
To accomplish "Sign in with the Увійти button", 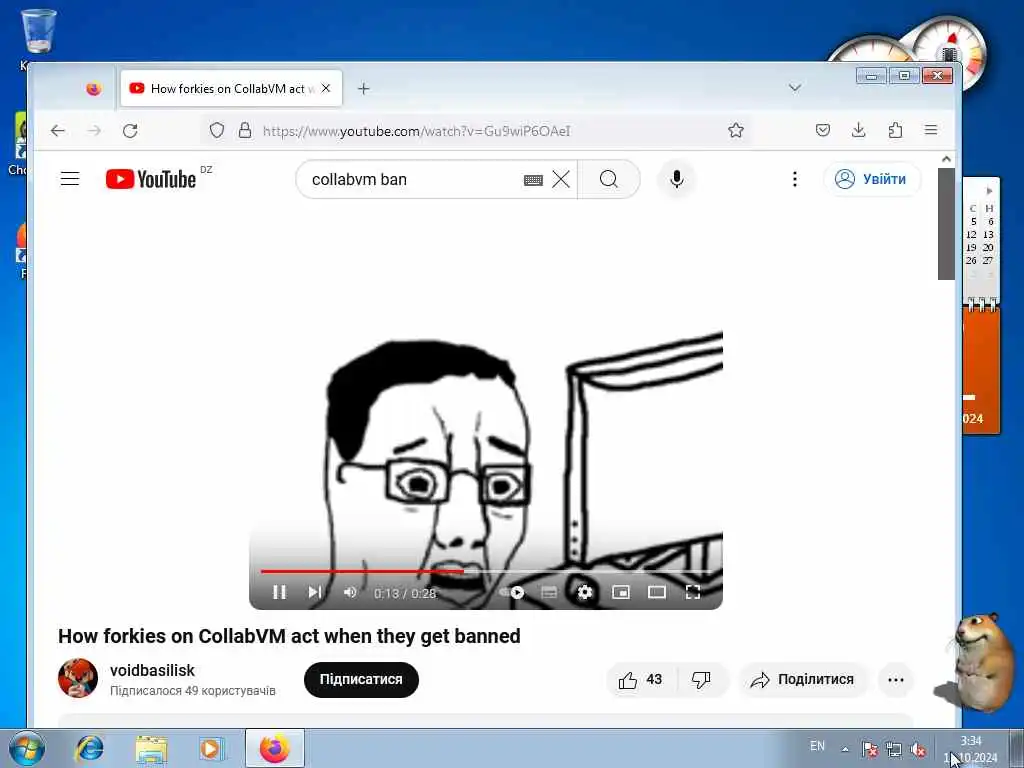I will (872, 179).
